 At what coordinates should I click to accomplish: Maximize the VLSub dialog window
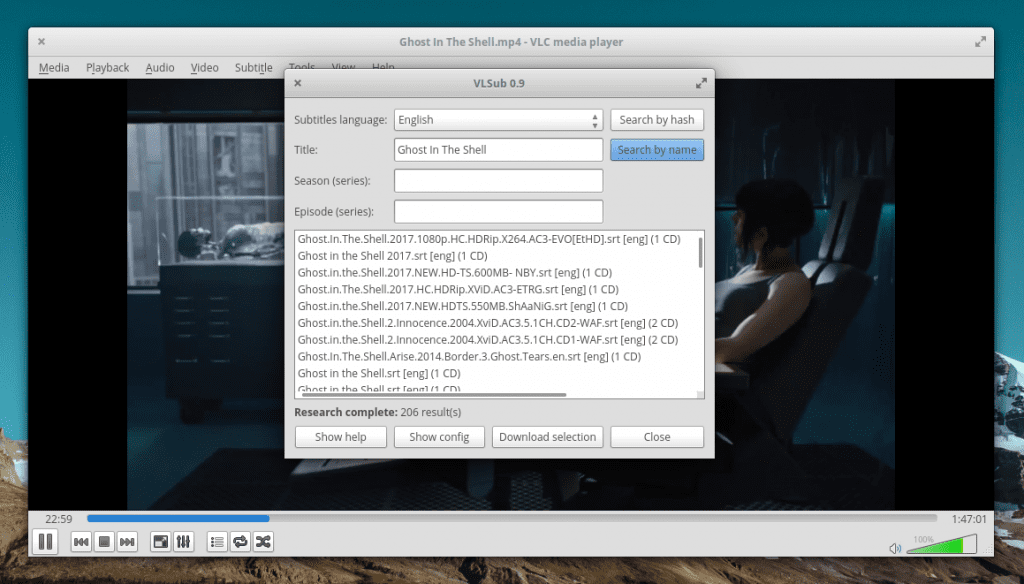[x=701, y=84]
